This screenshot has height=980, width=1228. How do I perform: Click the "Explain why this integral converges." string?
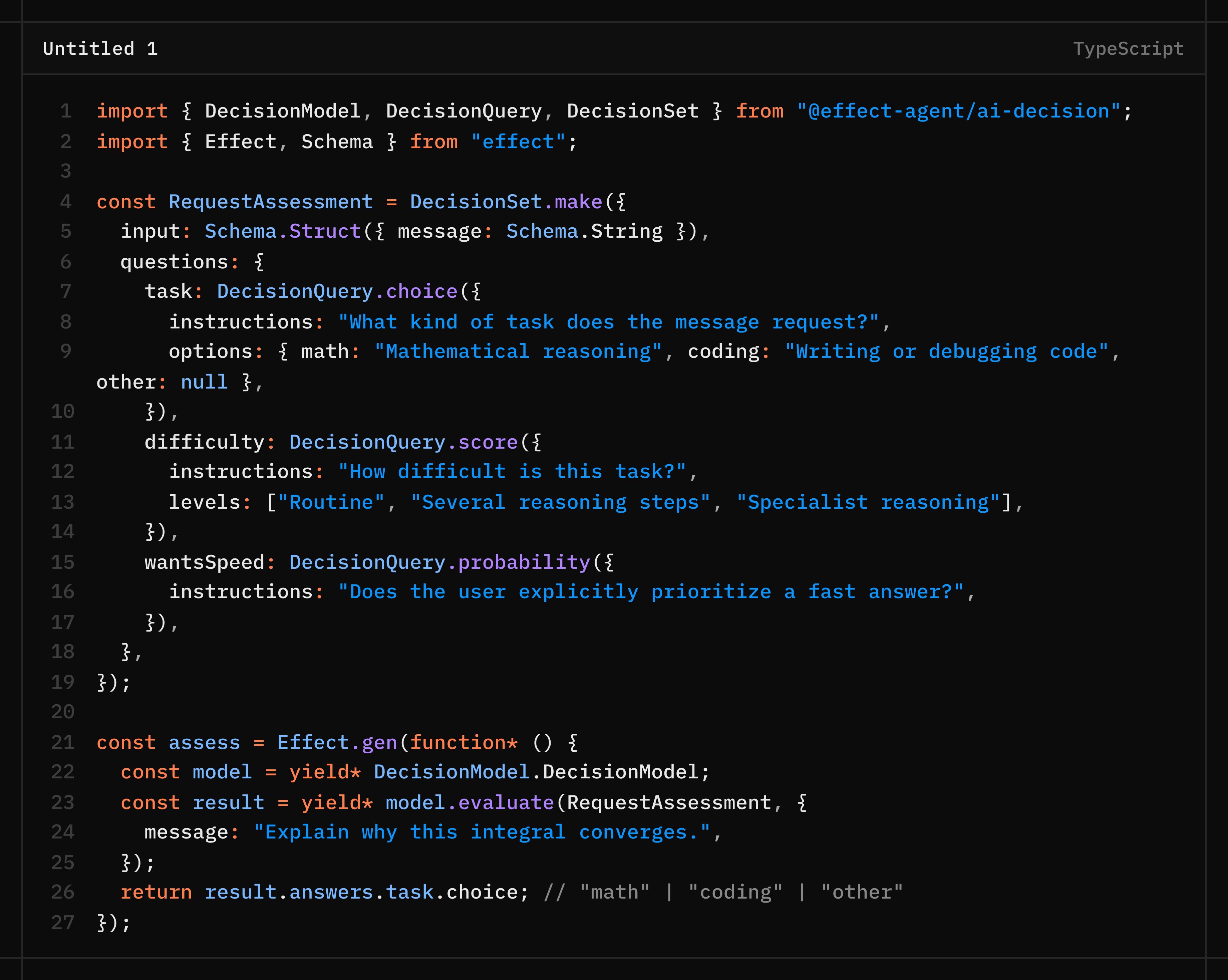click(x=482, y=832)
